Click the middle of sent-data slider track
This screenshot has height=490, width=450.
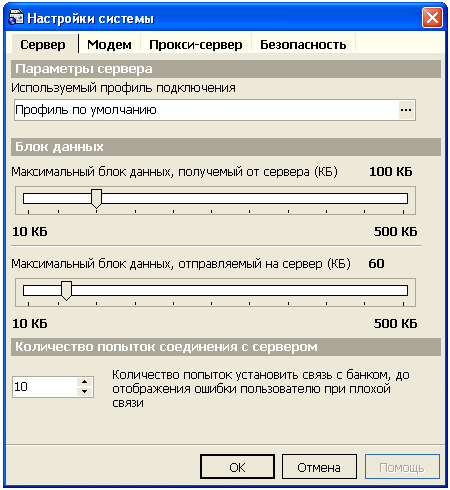(215, 291)
